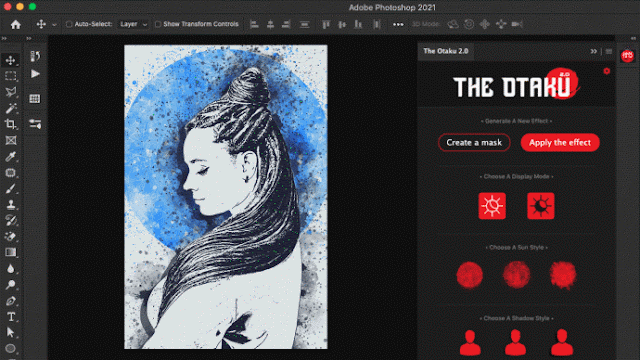Screen dimensions: 640x360
Task: Click the 3D roll camera icon
Action: (469, 24)
